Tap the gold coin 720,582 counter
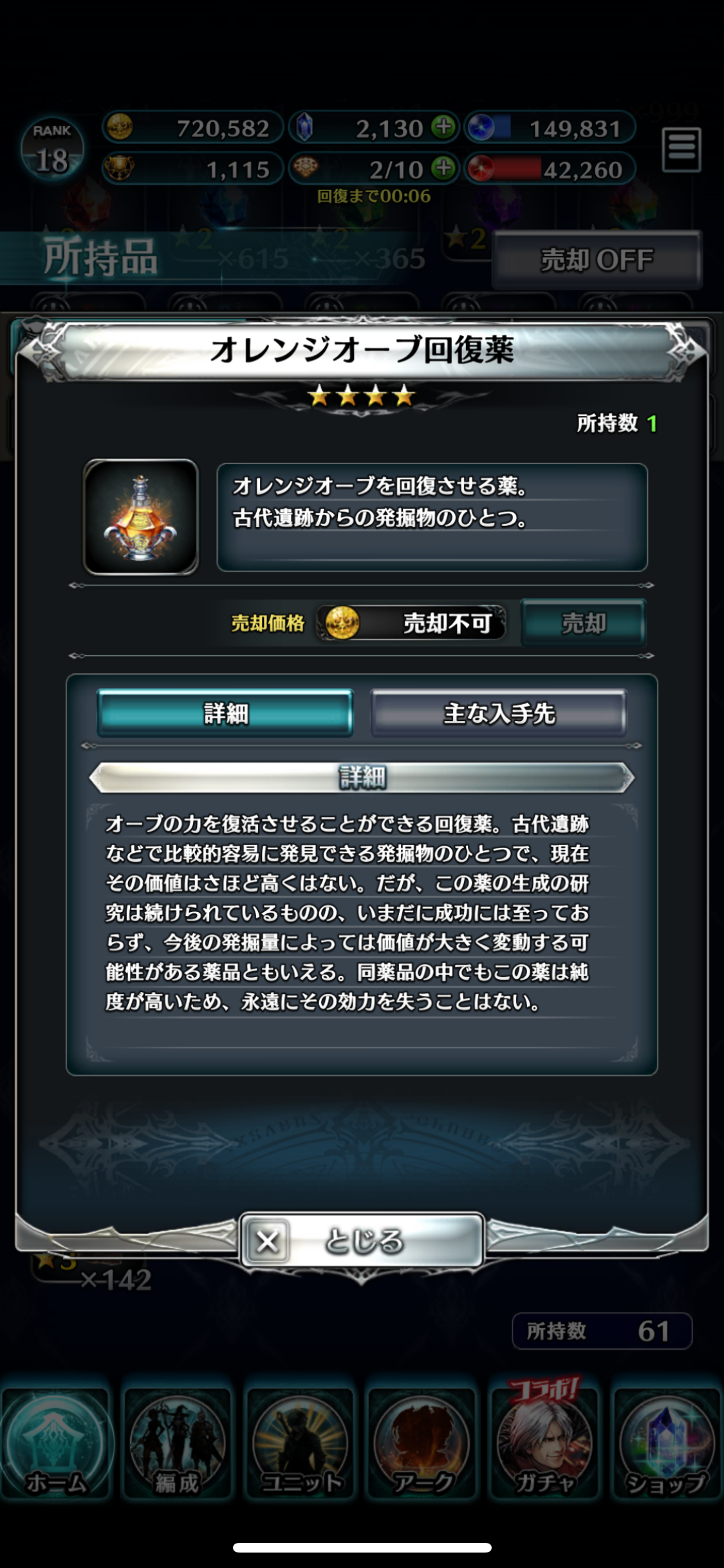The image size is (724, 1568). (x=192, y=127)
